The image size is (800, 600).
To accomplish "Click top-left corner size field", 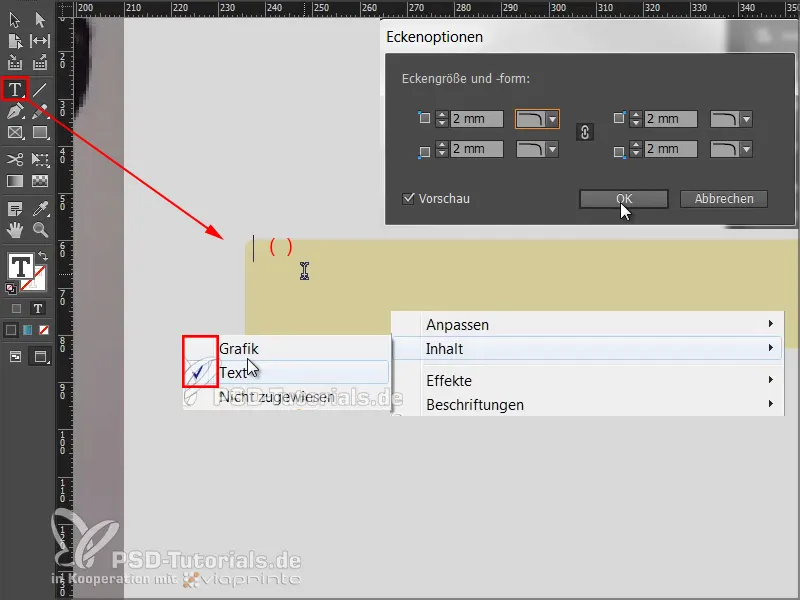I will (x=477, y=119).
